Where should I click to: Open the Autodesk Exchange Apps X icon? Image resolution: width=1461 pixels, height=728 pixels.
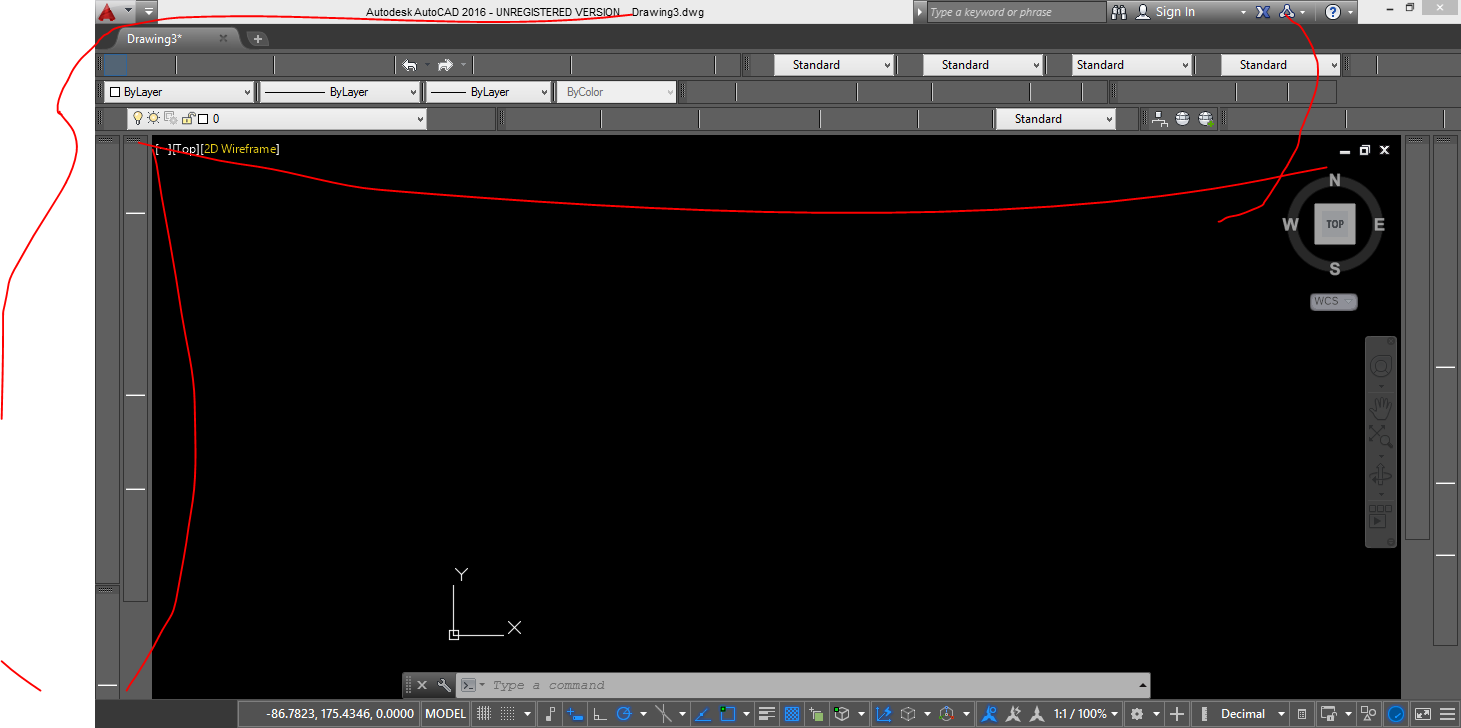pyautogui.click(x=1263, y=12)
